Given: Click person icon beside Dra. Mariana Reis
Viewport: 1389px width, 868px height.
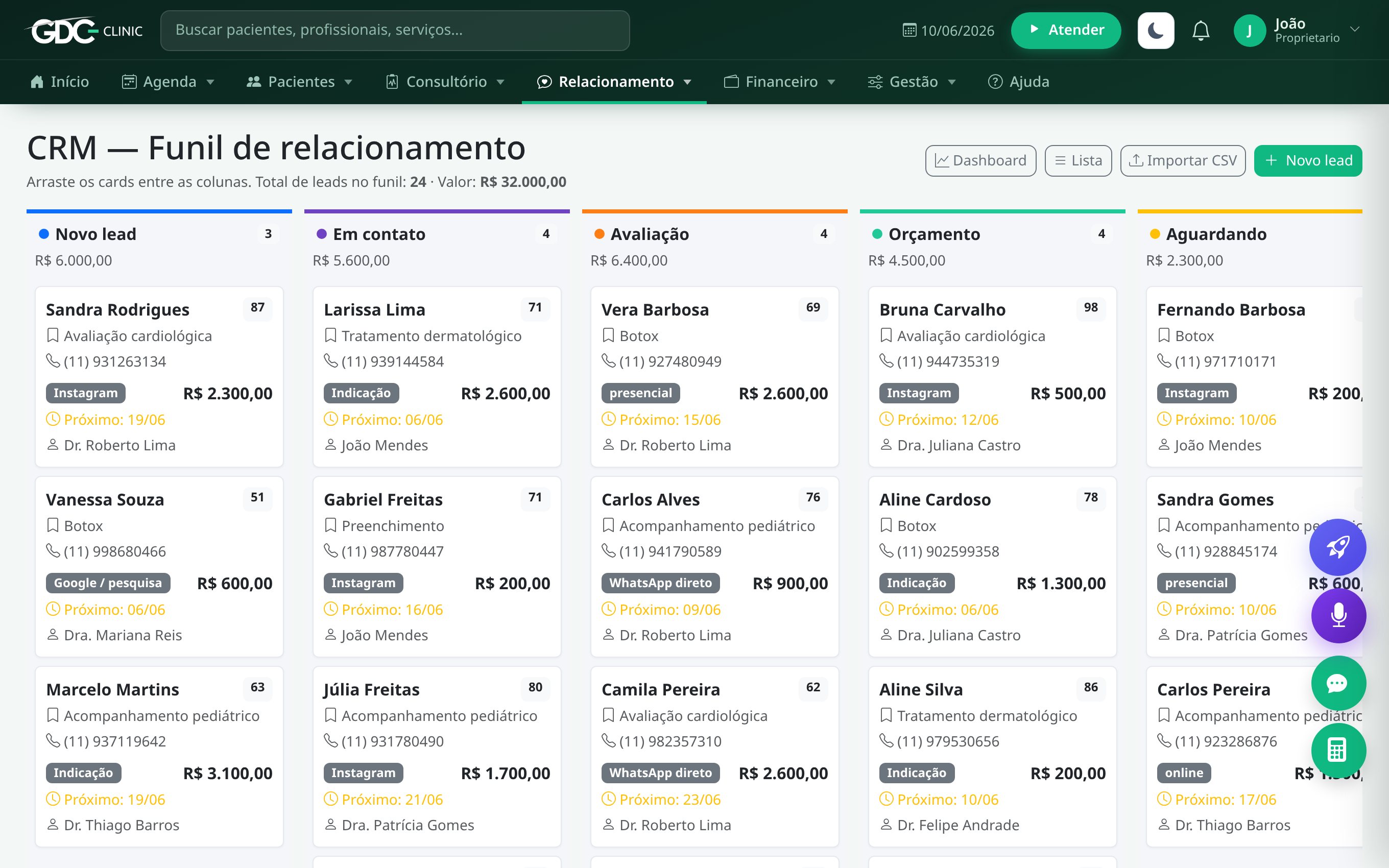Looking at the screenshot, I should click(53, 635).
